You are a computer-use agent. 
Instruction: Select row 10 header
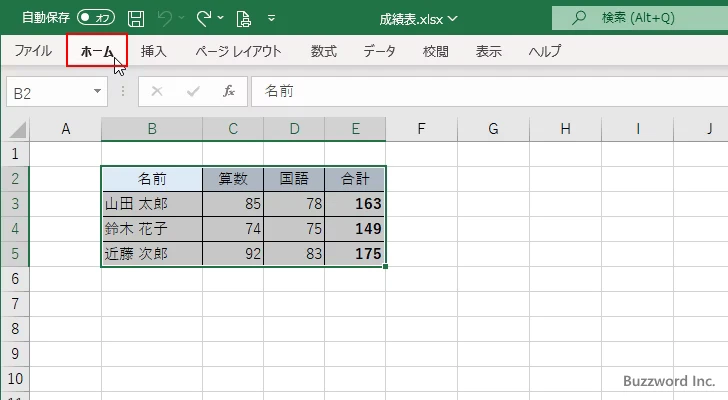(15, 379)
